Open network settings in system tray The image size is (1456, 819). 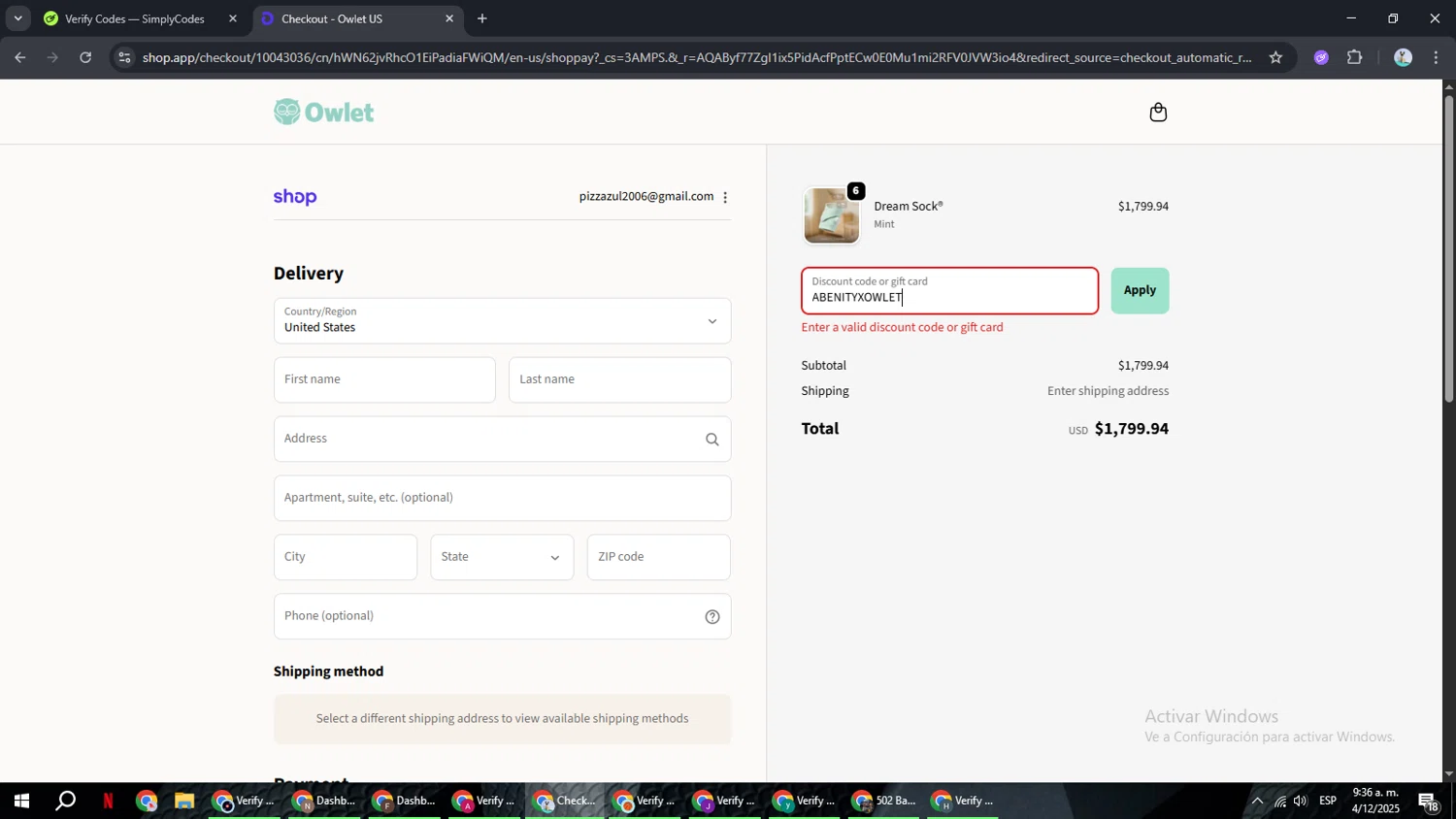point(1279,802)
